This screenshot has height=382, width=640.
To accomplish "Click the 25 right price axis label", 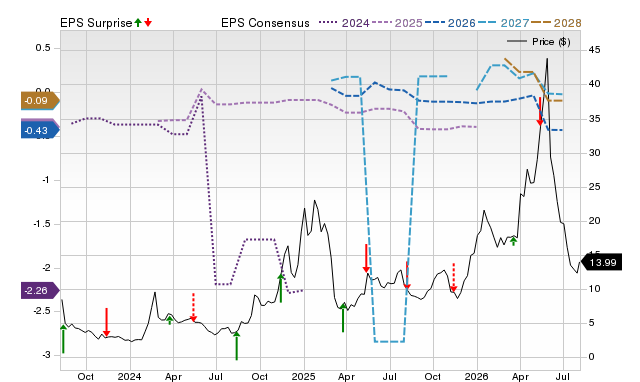I will [x=594, y=187].
